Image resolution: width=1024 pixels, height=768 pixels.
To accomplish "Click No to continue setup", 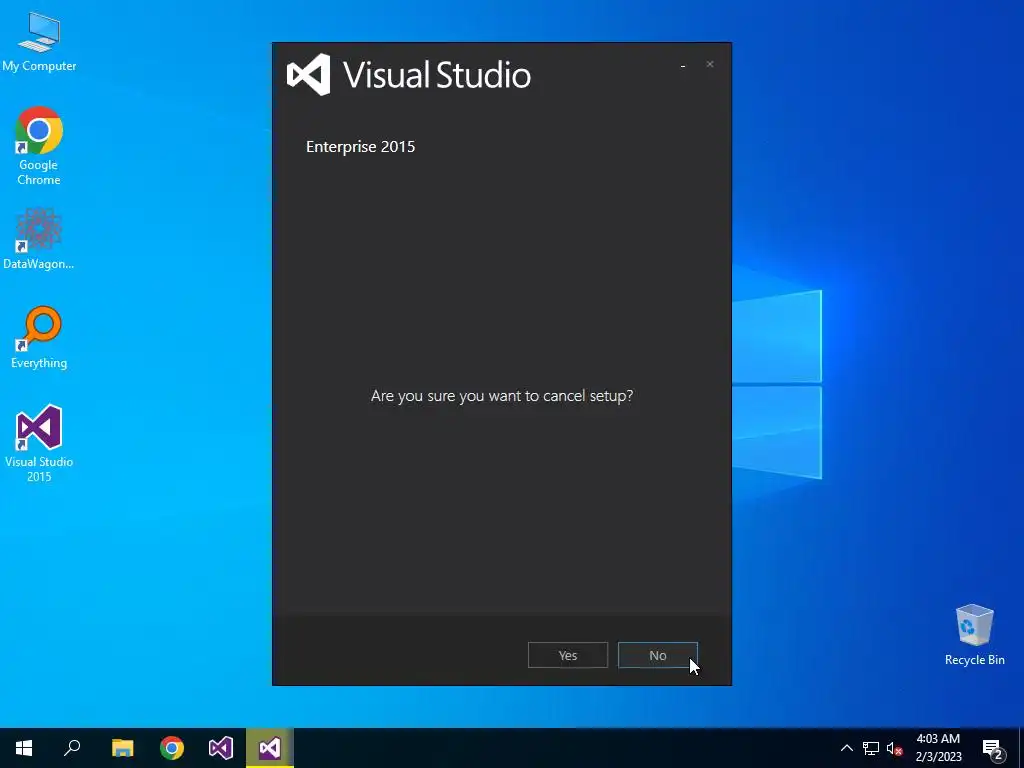I will tap(658, 655).
